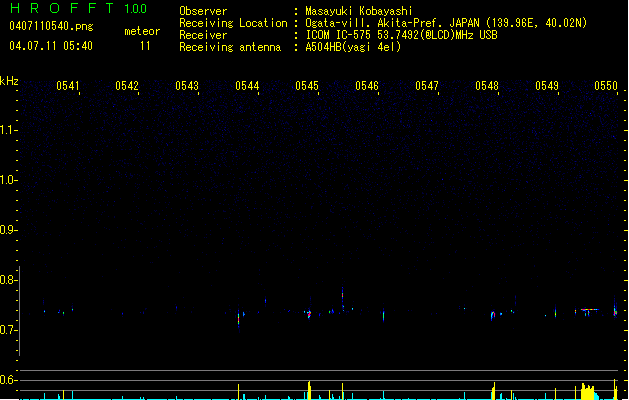Click the 0547 time marker
The height and width of the screenshot is (400, 629).
click(427, 86)
